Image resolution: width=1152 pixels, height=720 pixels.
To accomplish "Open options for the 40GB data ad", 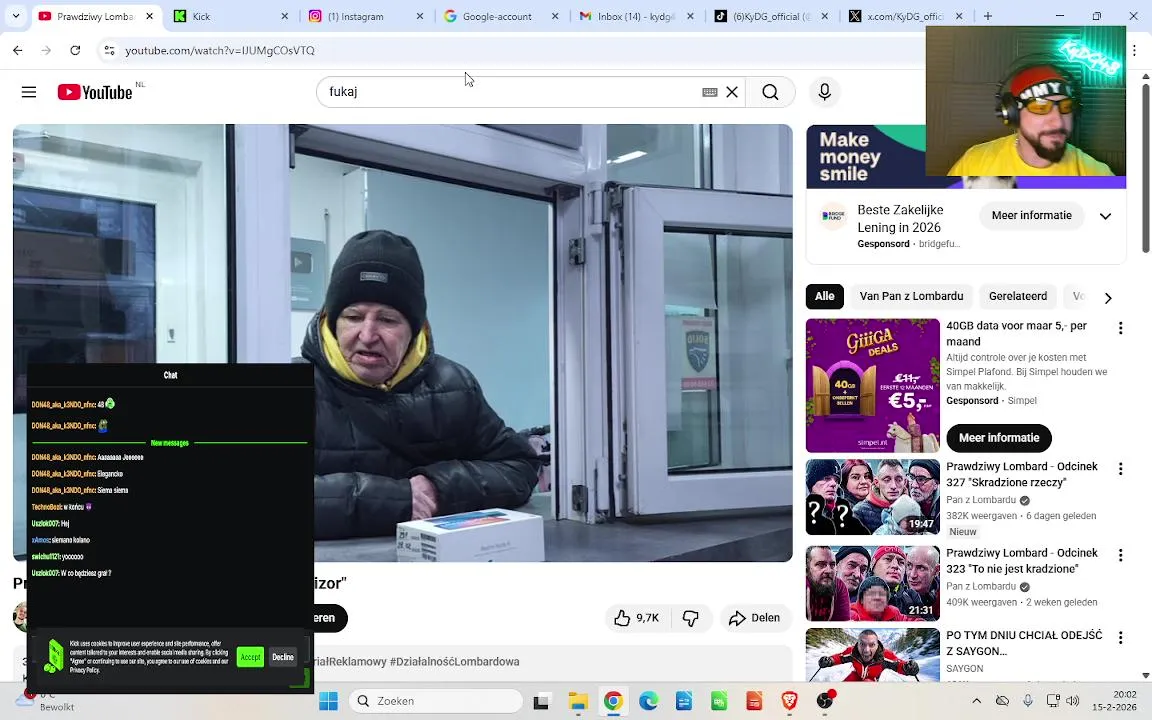I will click(1120, 328).
